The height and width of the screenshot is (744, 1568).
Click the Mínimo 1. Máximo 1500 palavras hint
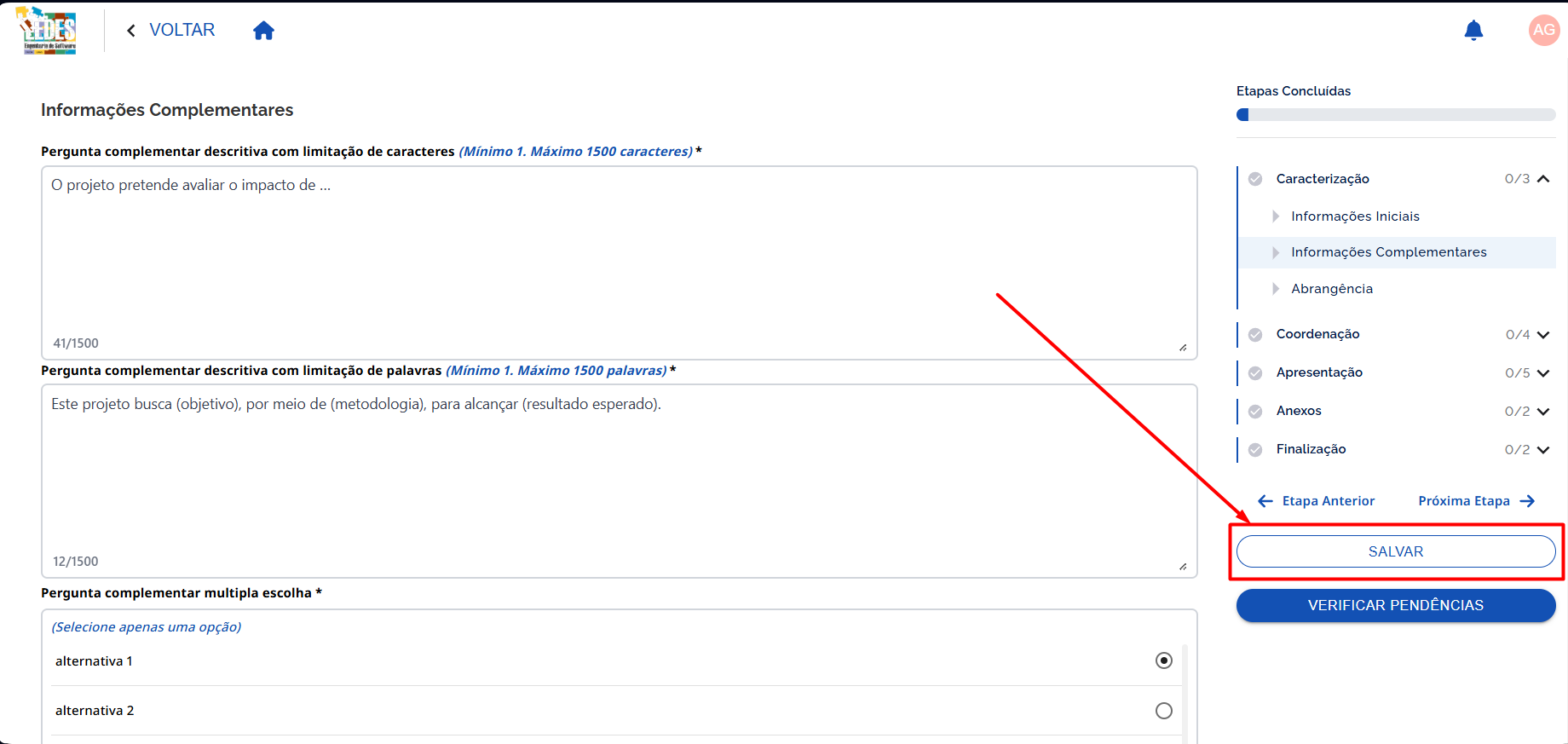(556, 371)
